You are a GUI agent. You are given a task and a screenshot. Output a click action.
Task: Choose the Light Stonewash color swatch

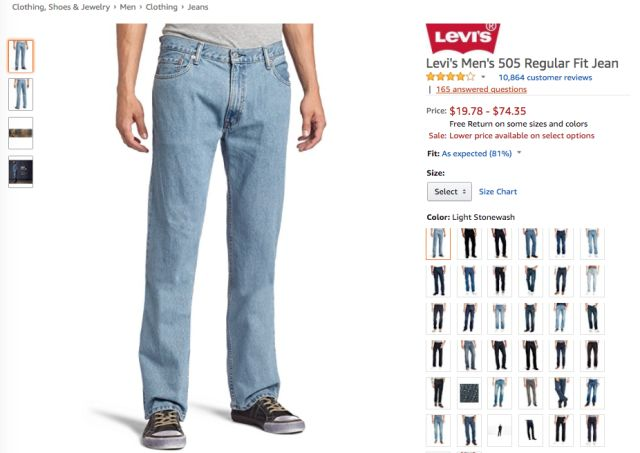(x=438, y=244)
